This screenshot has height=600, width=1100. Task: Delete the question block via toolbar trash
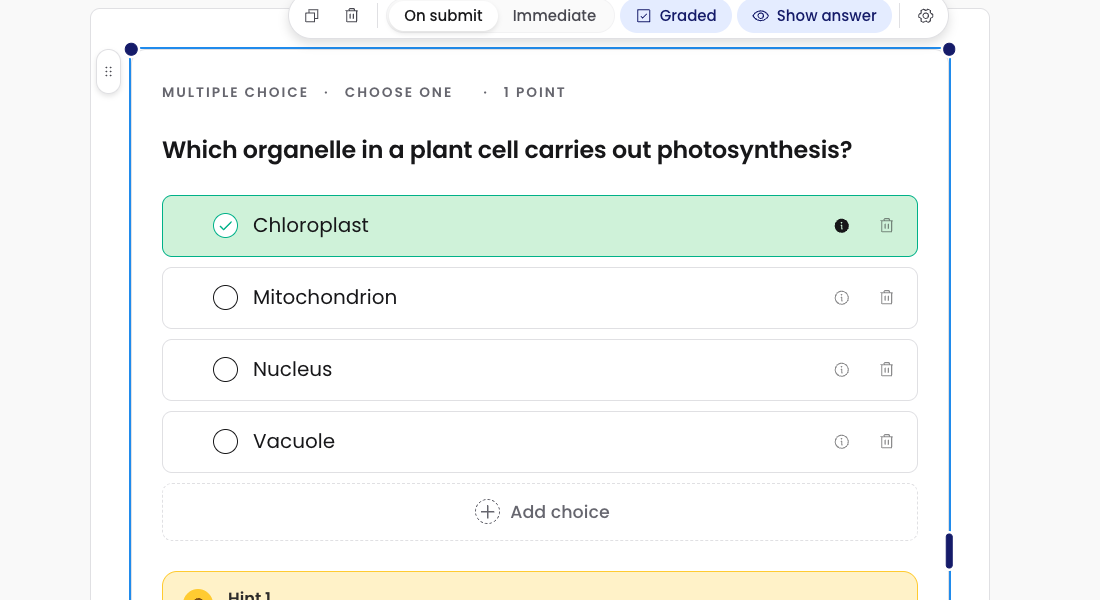(351, 15)
